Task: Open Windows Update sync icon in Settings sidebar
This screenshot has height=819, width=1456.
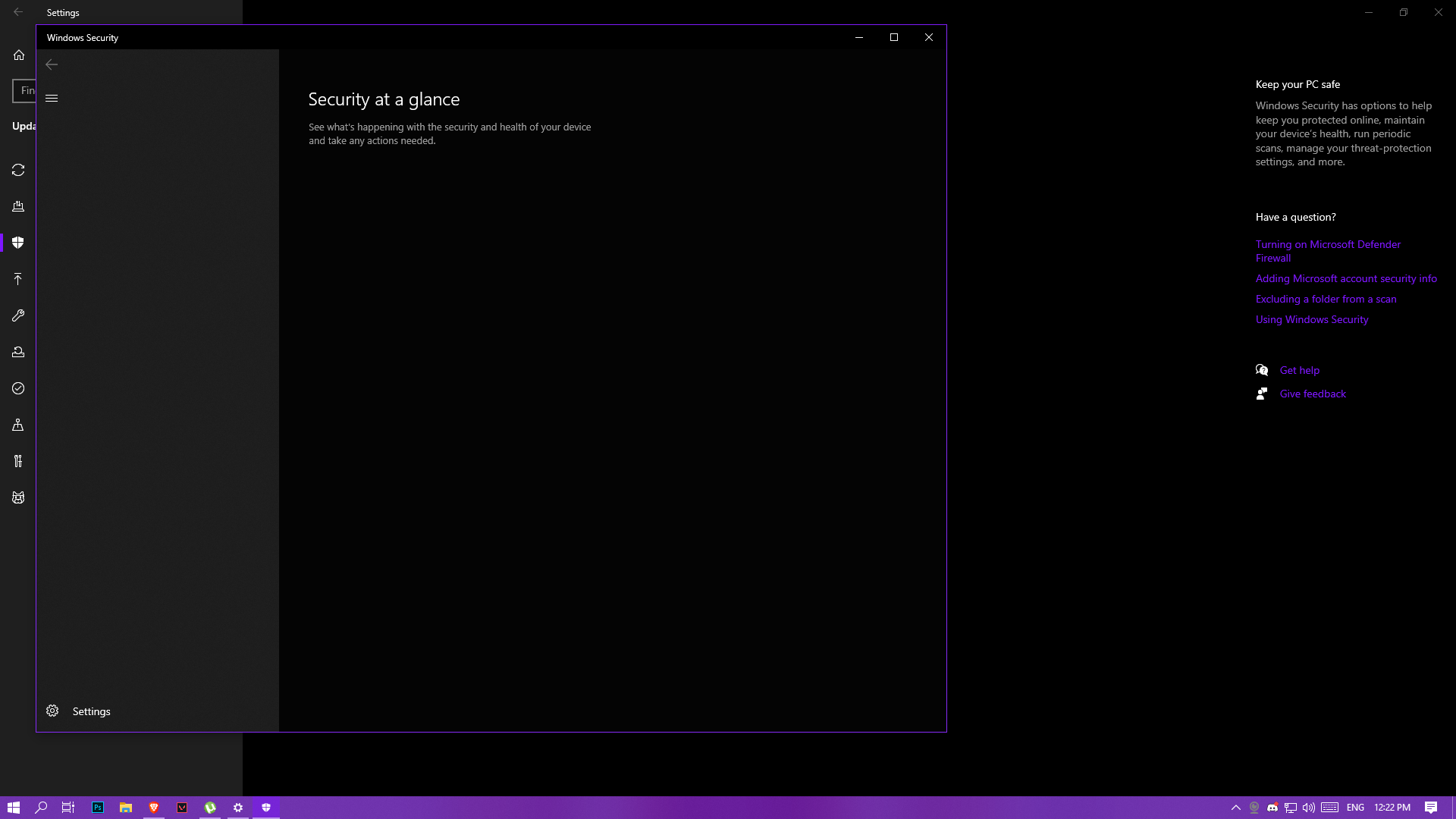Action: (18, 170)
